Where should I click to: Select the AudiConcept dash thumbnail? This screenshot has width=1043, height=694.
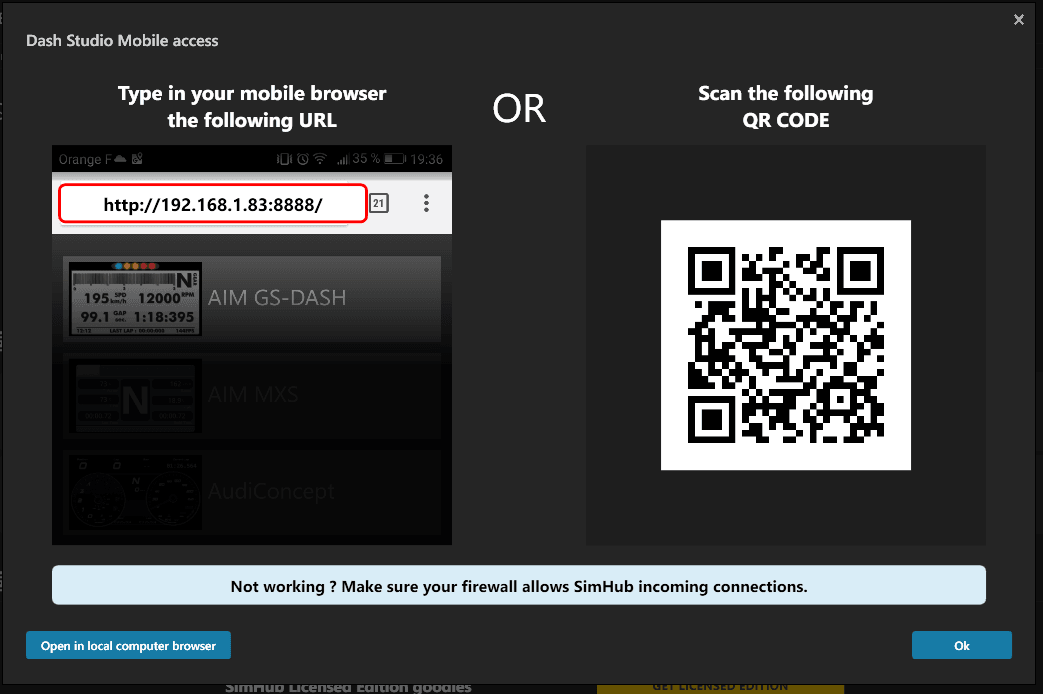pos(136,492)
